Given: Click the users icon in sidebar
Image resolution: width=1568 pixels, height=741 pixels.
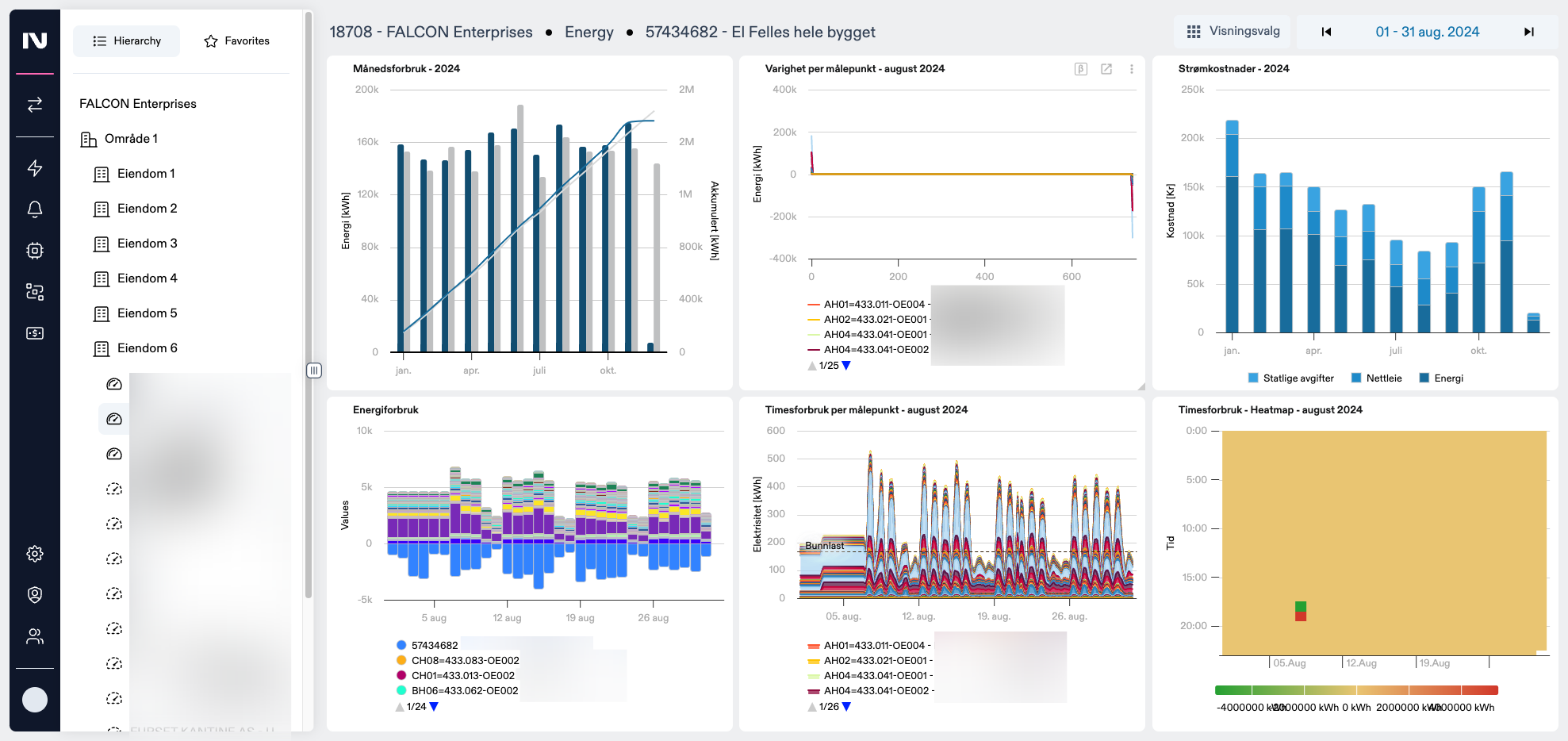Looking at the screenshot, I should click(x=35, y=636).
